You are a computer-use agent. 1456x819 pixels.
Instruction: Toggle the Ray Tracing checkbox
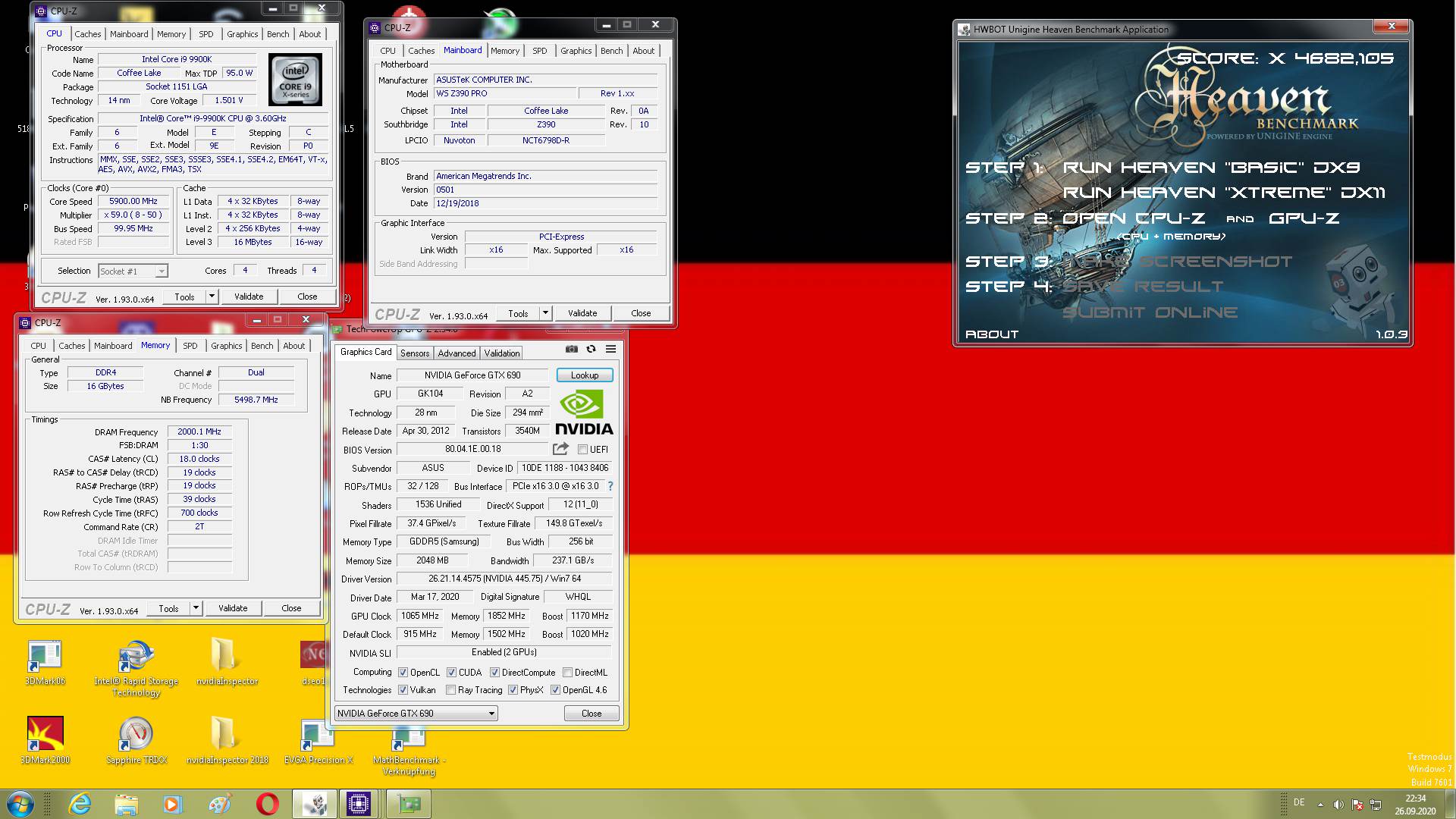(x=451, y=690)
